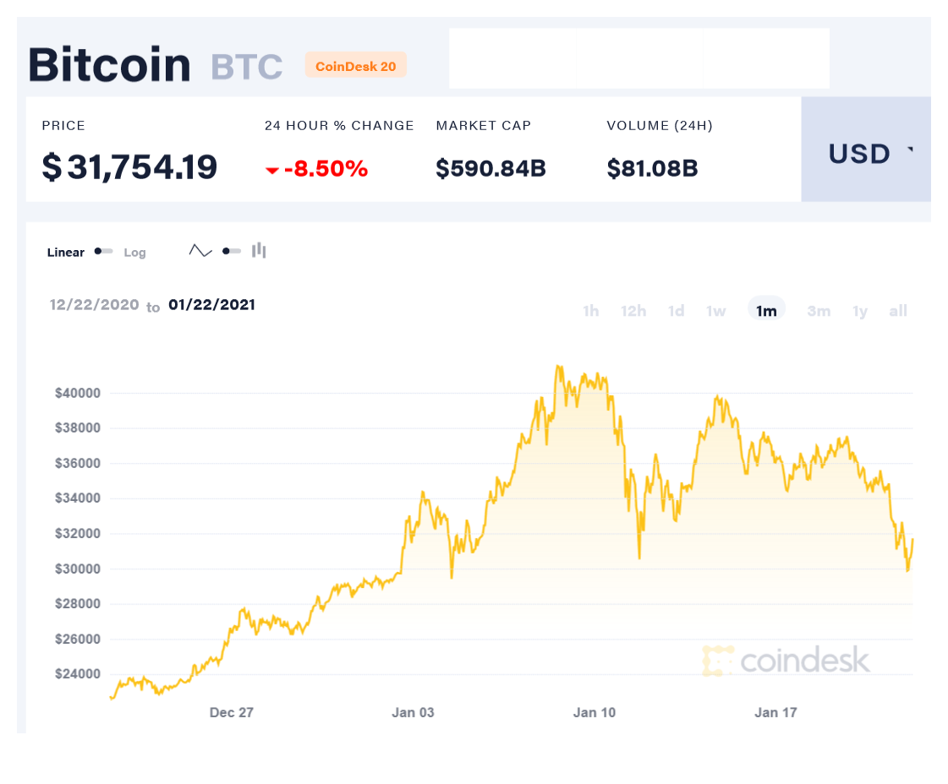948x784 pixels.
Task: Select the Log scale label
Action: click(135, 253)
